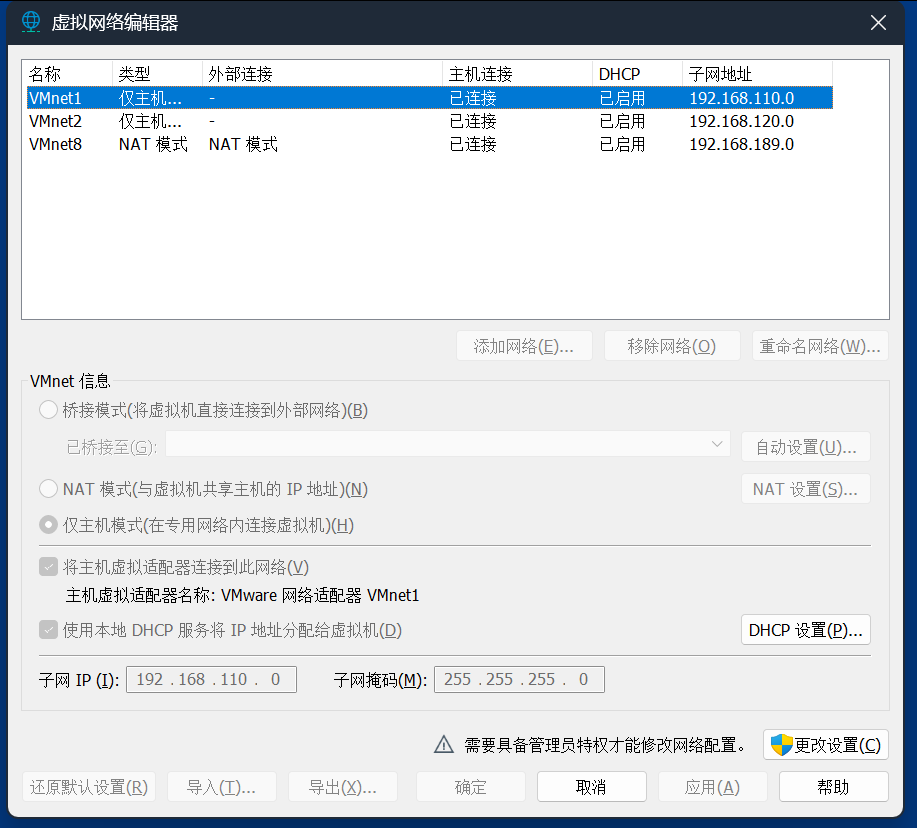Screen dimensions: 917x828
Task: Close the 虚拟网络编辑器 dialog
Action: (878, 23)
